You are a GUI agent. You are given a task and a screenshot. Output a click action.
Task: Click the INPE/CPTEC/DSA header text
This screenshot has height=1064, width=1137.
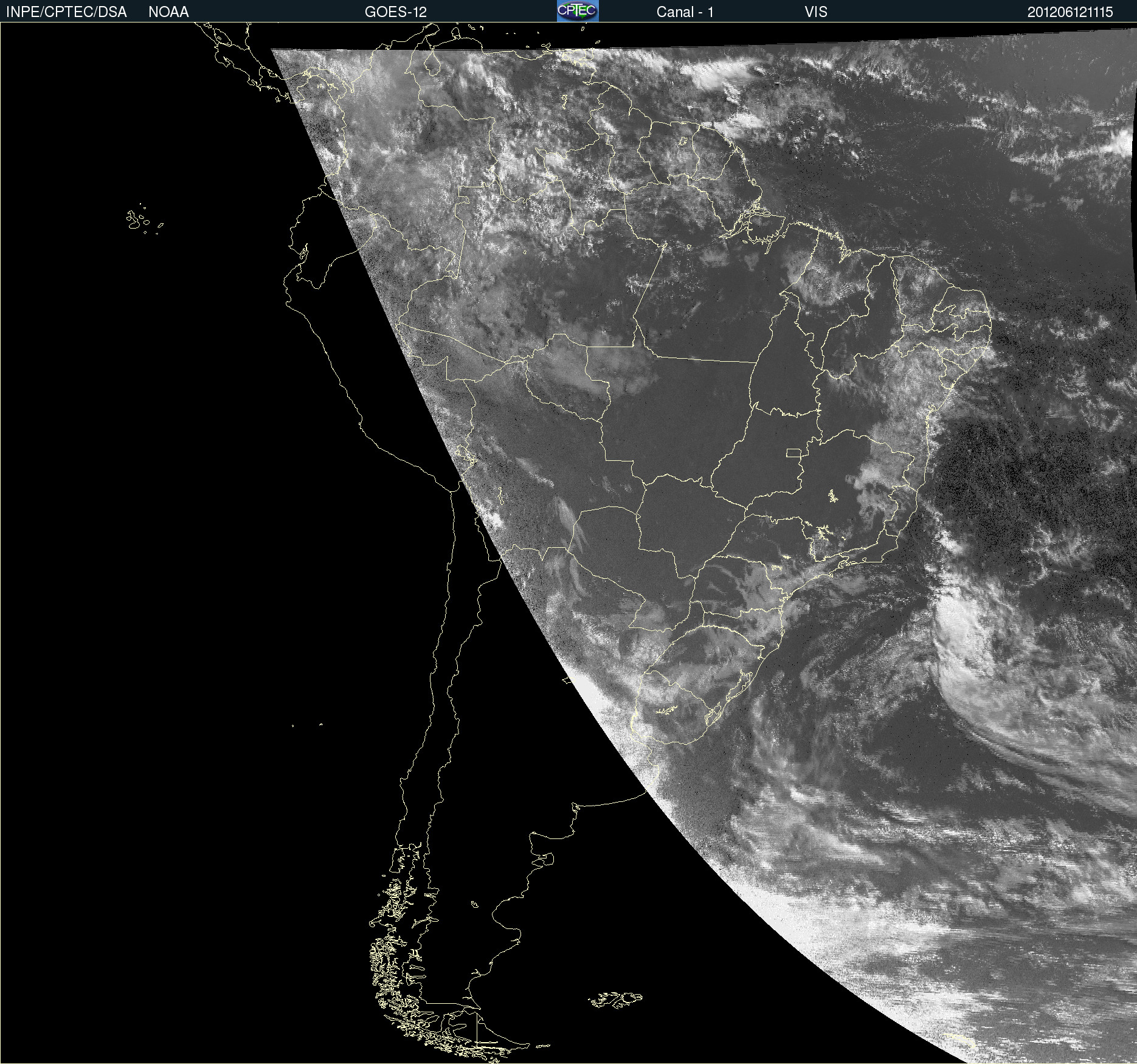(x=66, y=12)
